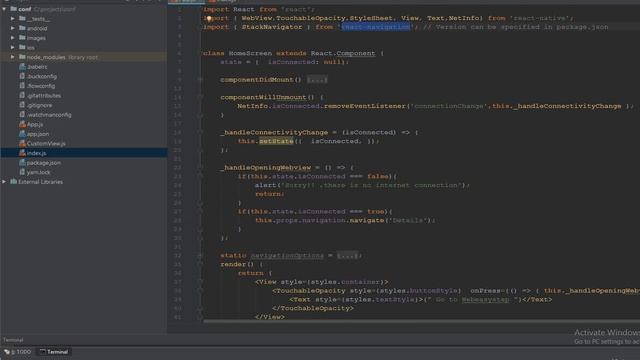Click 'navigate' in this.props.navigation.navigate
This screenshot has height=360, width=640.
[367, 220]
